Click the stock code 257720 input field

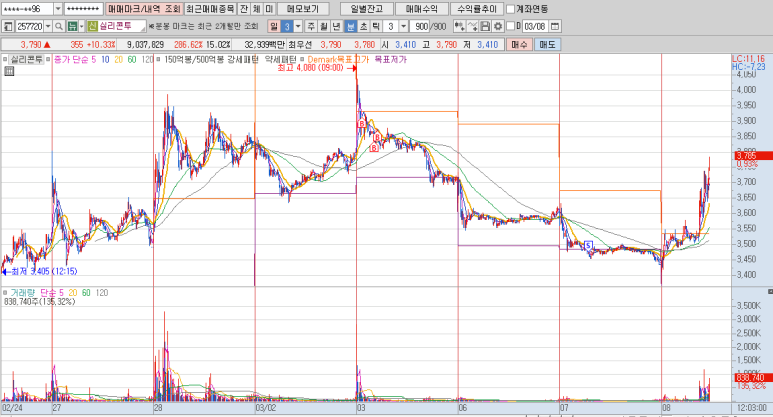pyautogui.click(x=30, y=26)
